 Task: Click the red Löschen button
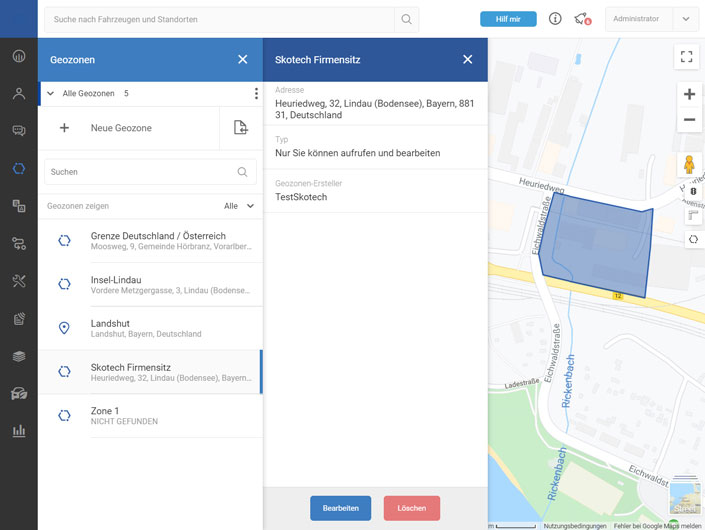[x=411, y=508]
